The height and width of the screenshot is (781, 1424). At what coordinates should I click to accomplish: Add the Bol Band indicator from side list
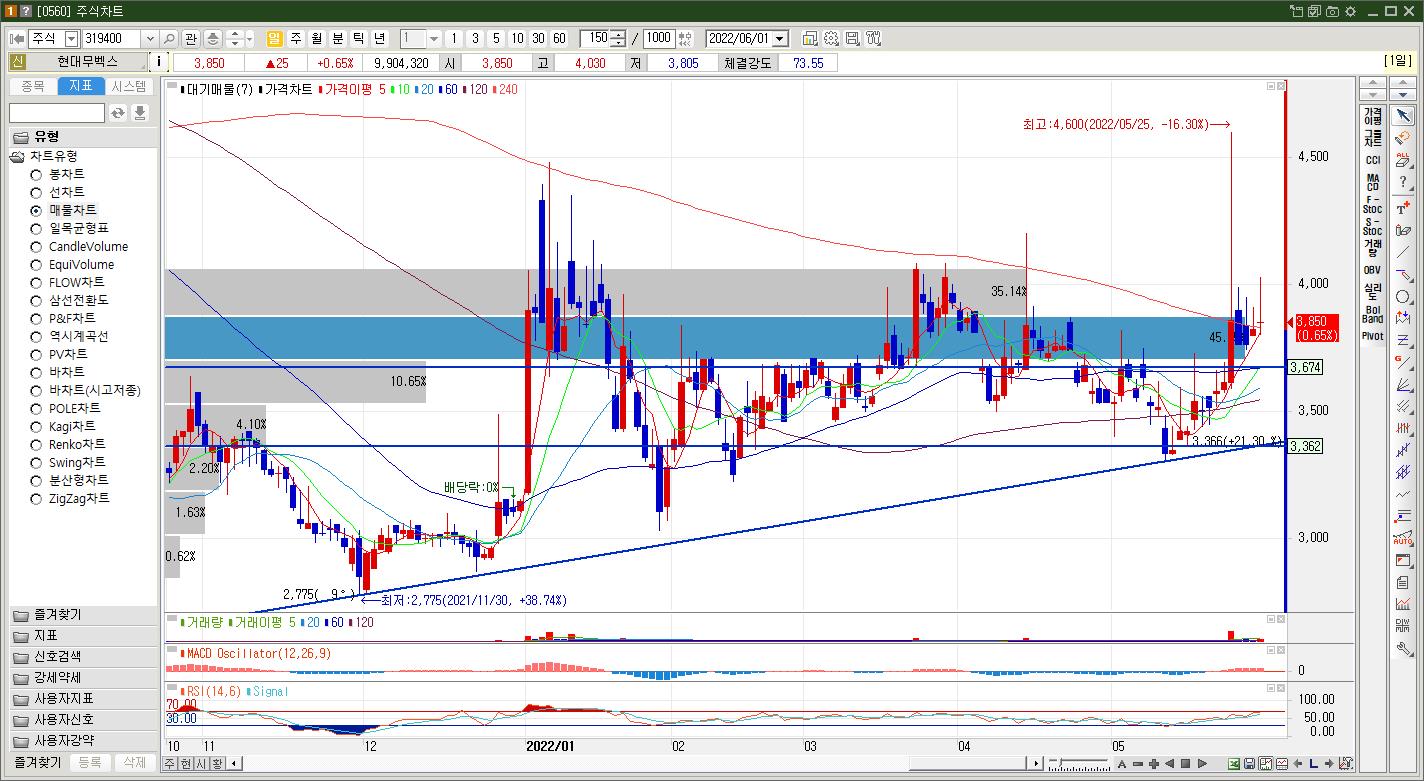pyautogui.click(x=1372, y=314)
